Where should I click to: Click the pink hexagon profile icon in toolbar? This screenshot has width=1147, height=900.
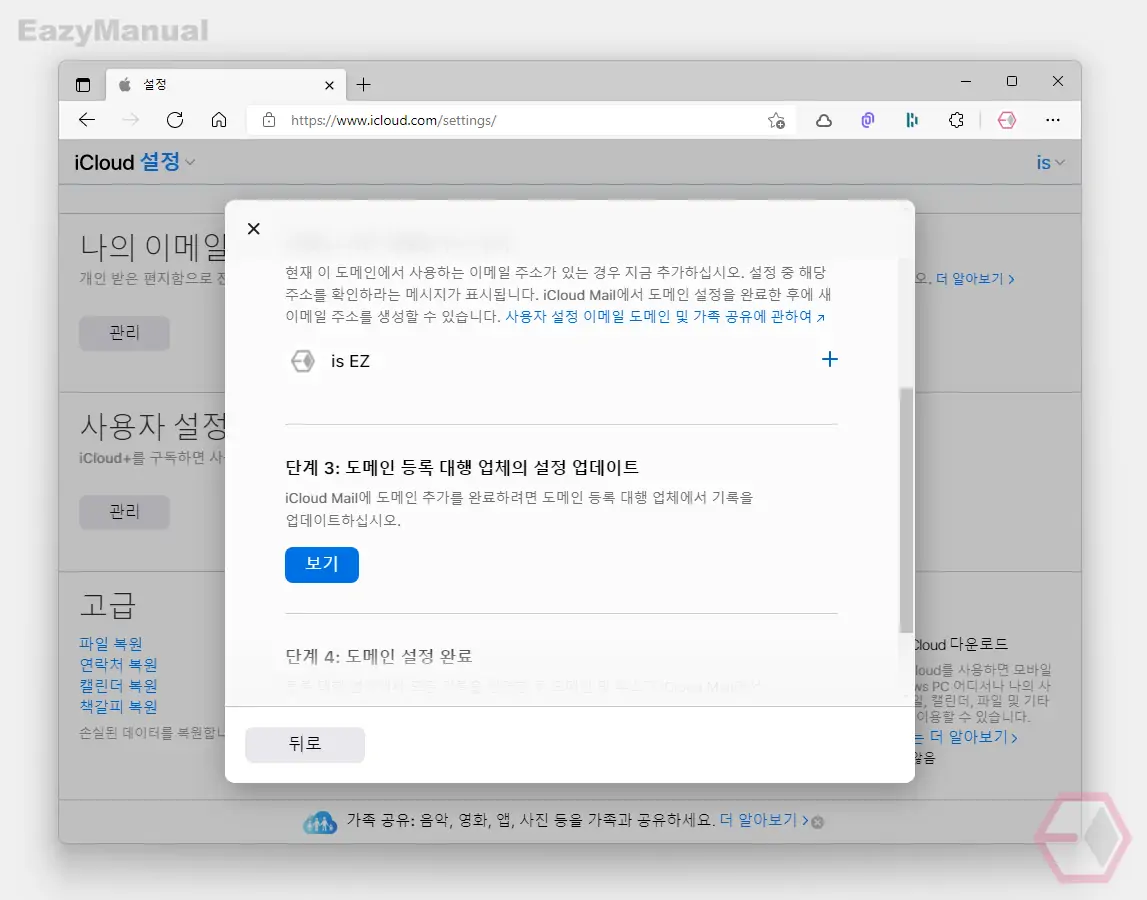pyautogui.click(x=1007, y=120)
